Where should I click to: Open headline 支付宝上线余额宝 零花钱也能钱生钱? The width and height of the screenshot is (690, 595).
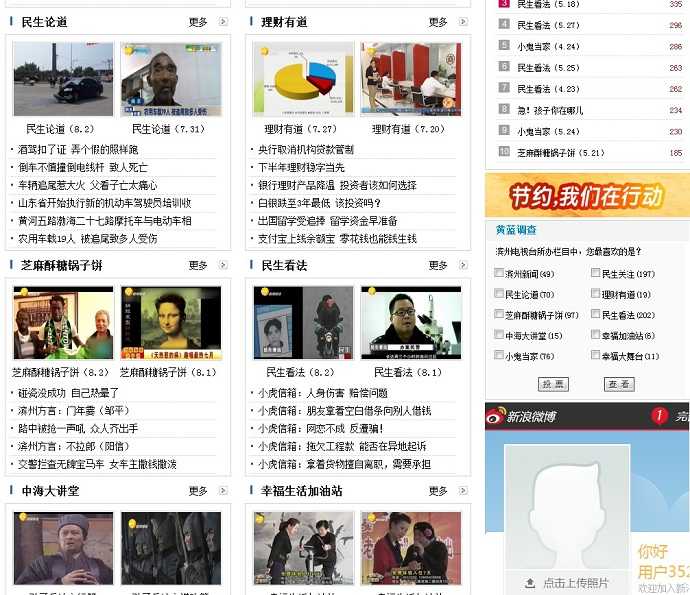(x=337, y=239)
